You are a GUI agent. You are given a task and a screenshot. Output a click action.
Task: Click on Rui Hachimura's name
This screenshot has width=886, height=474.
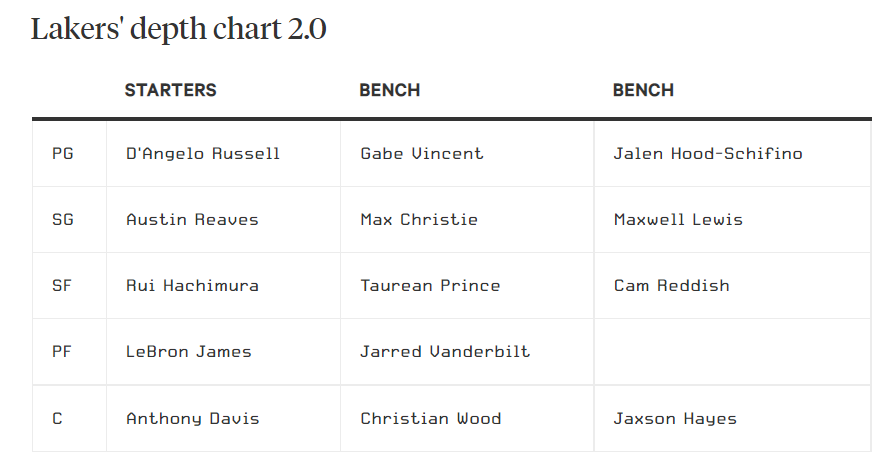192,286
